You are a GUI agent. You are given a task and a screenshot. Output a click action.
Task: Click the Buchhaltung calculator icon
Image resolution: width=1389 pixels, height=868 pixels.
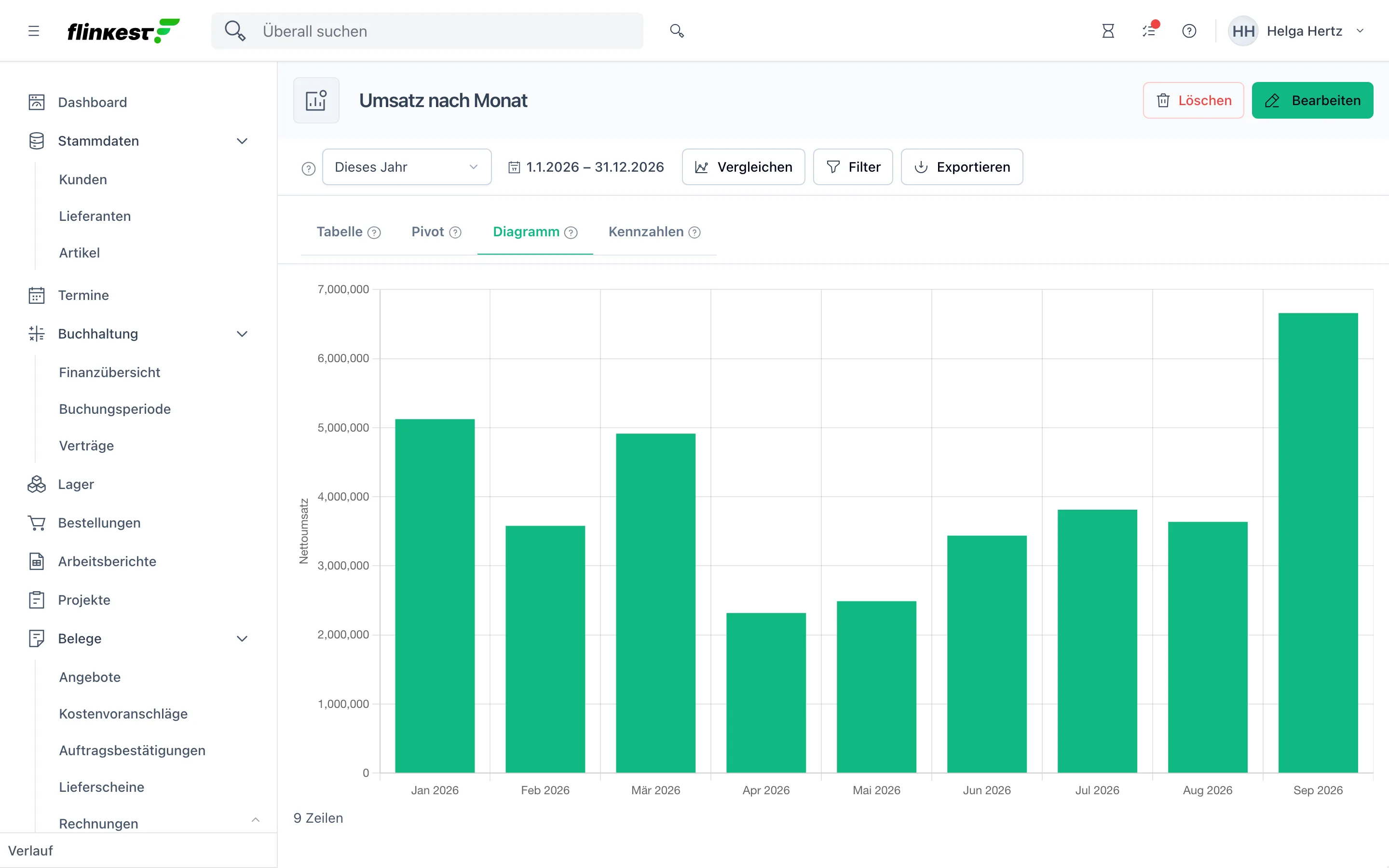(x=37, y=334)
